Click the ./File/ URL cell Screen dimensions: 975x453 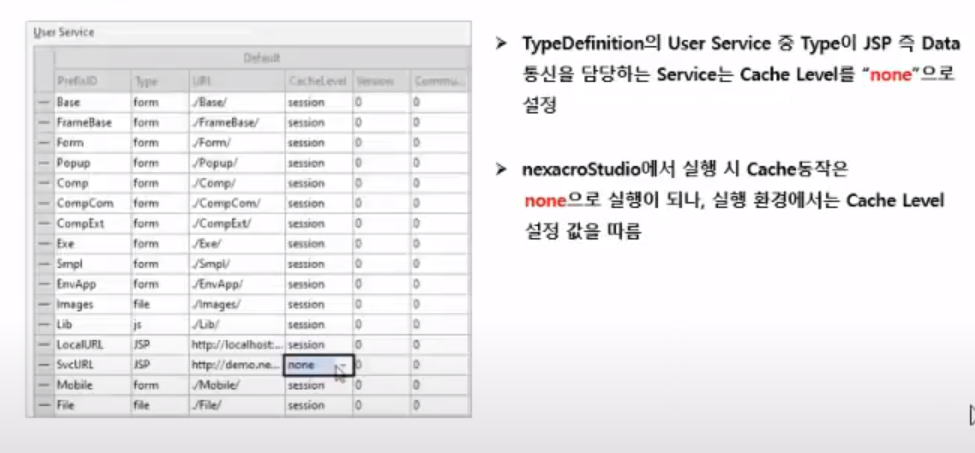(237, 405)
